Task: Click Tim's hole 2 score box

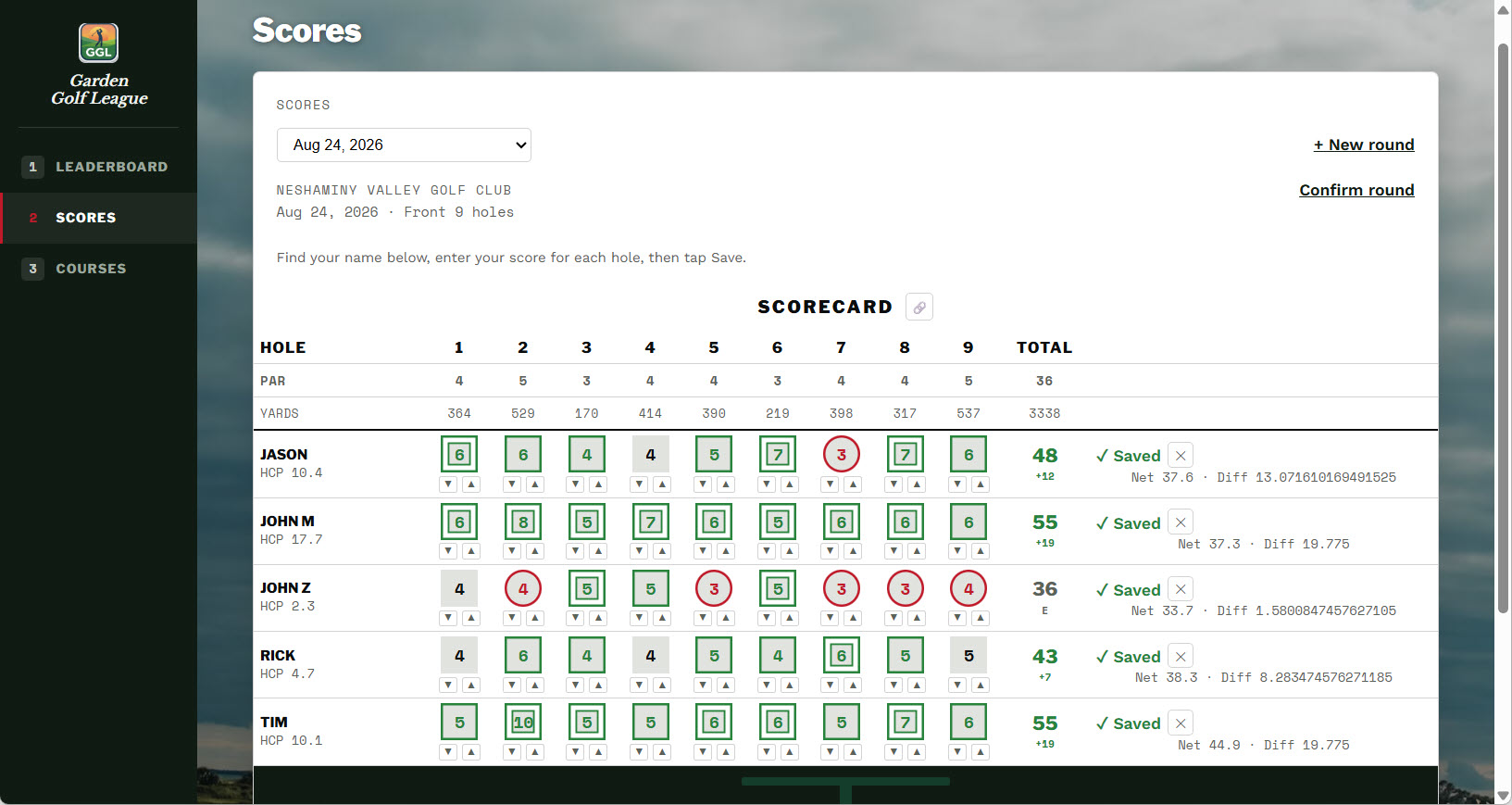Action: (x=523, y=723)
